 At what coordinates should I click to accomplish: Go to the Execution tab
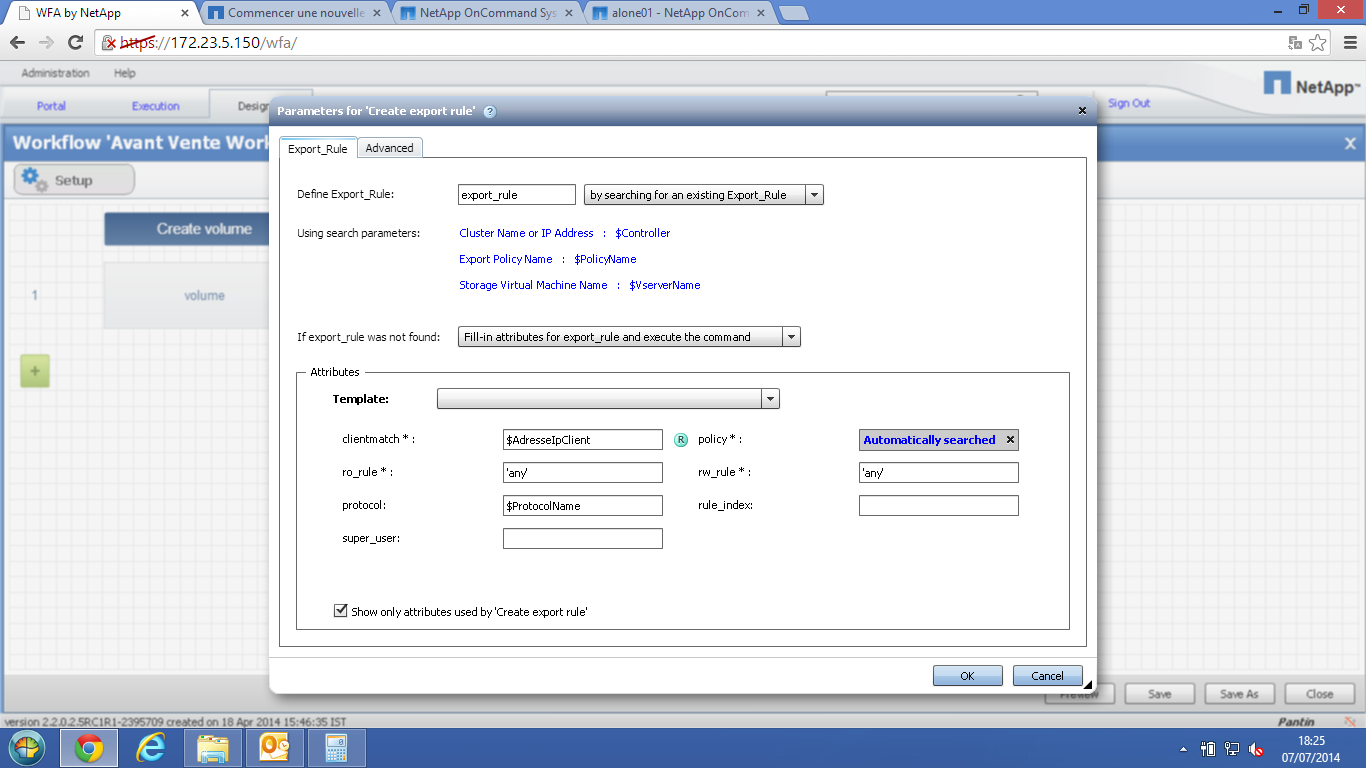point(156,105)
